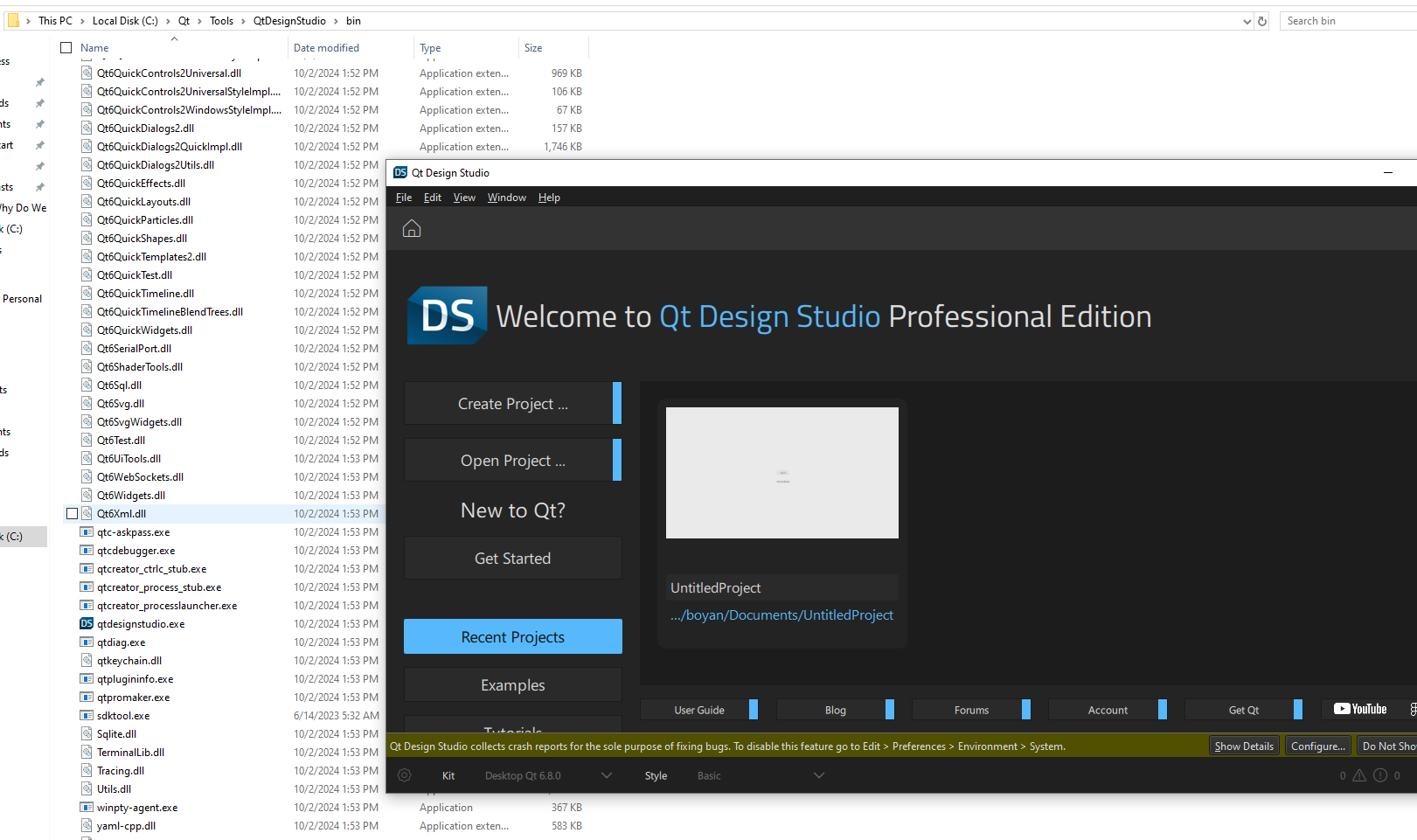Image resolution: width=1417 pixels, height=840 pixels.
Task: Expand the chevron after Local Disk (C:) breadcrumb
Action: (x=168, y=21)
